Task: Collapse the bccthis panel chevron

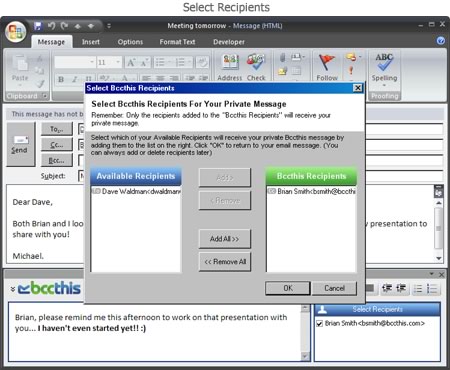Action: [13, 289]
